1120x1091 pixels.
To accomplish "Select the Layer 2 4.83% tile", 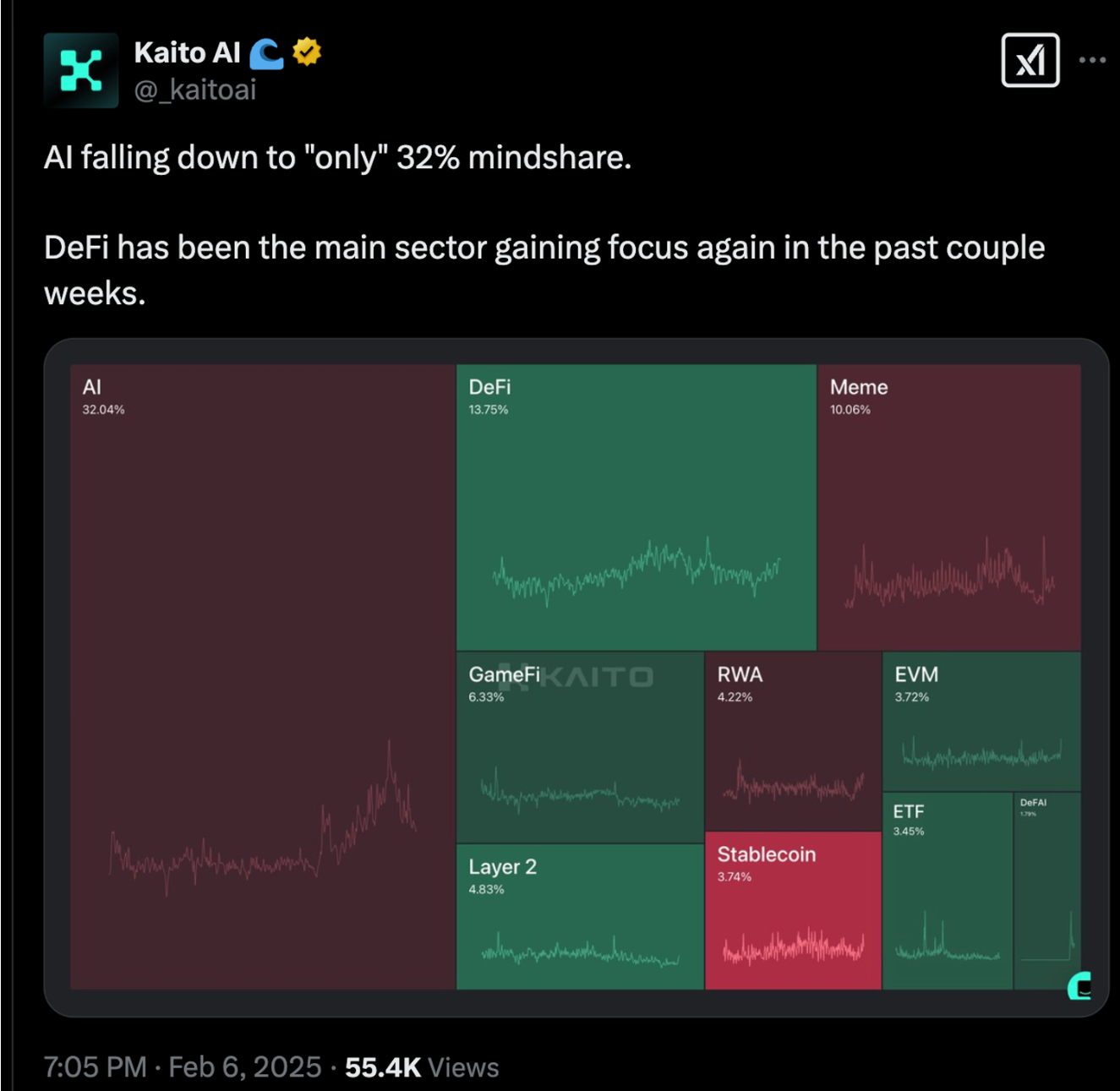I will pyautogui.click(x=580, y=916).
